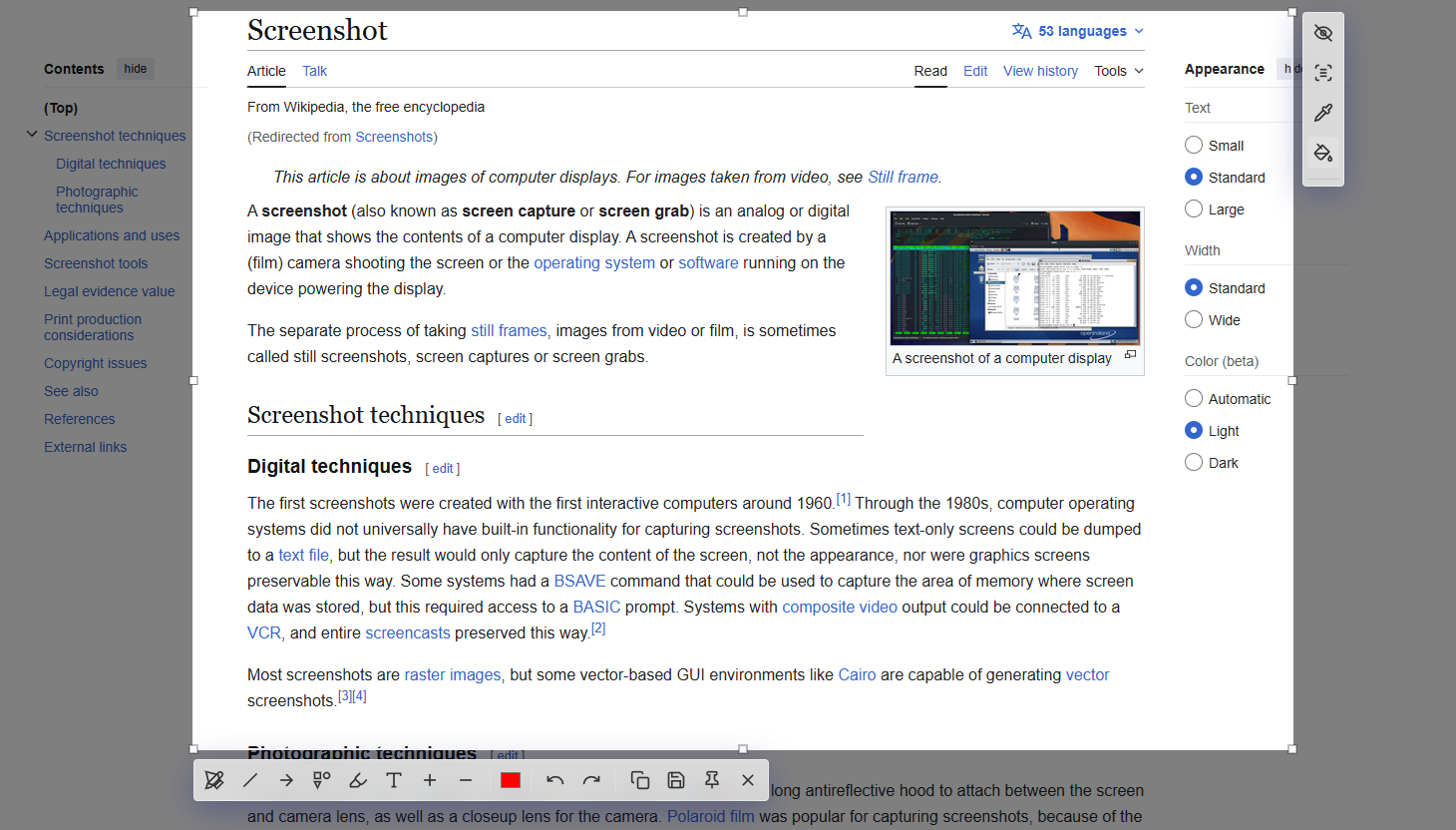This screenshot has height=830, width=1456.
Task: Open the 53 languages dropdown
Action: 1077,31
